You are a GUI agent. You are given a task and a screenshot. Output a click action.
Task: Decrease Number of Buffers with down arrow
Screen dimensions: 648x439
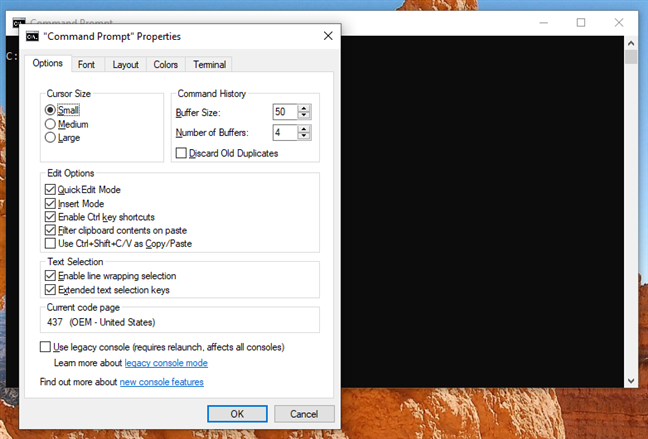[304, 136]
